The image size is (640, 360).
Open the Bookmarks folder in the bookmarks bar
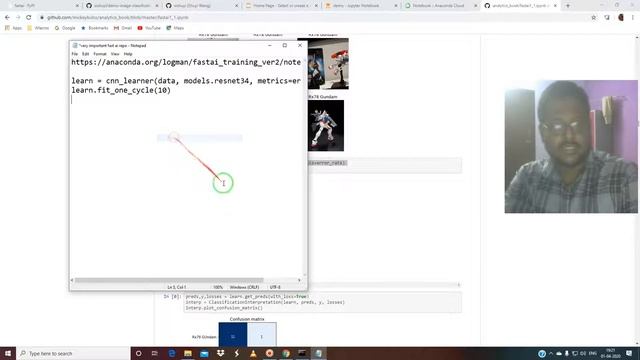click(95, 28)
